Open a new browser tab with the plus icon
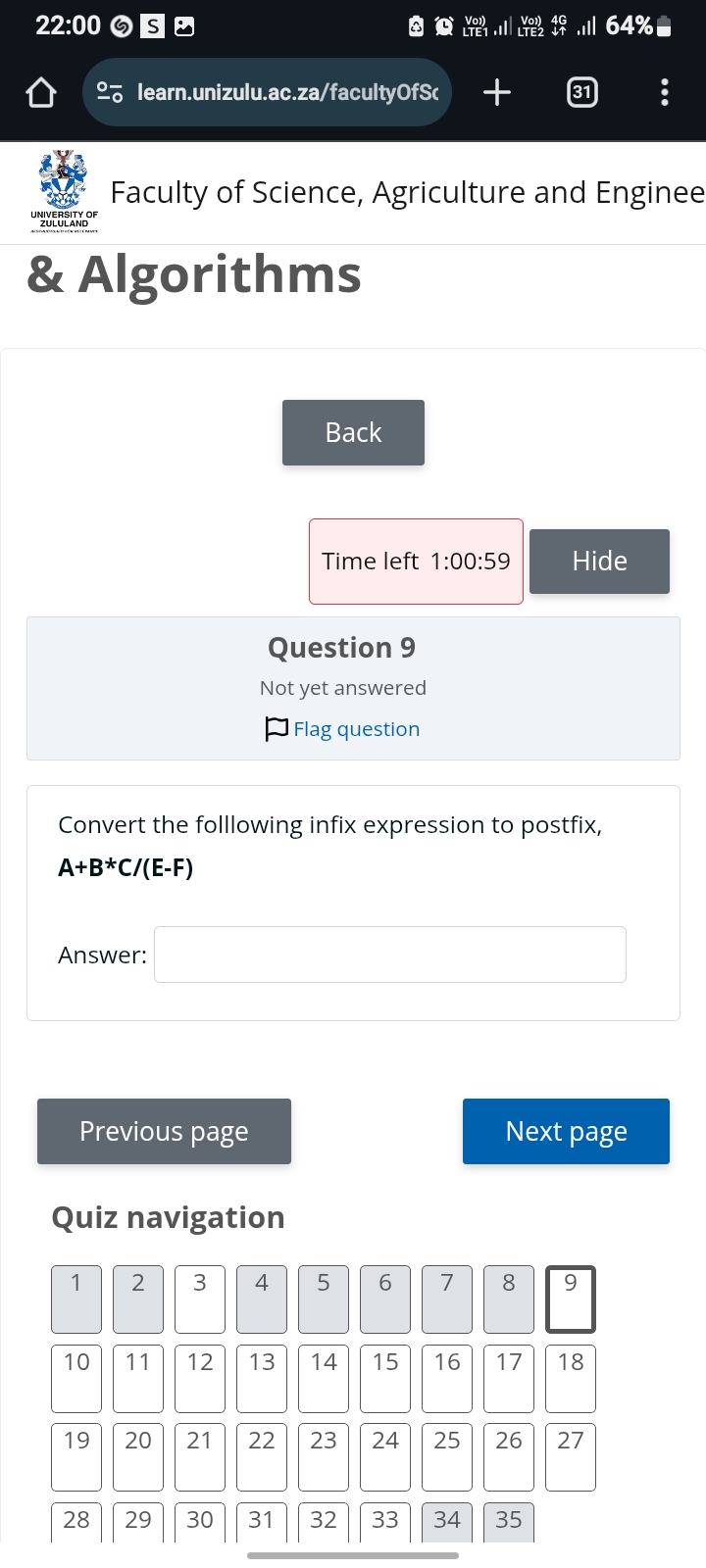This screenshot has width=706, height=1568. [x=496, y=92]
